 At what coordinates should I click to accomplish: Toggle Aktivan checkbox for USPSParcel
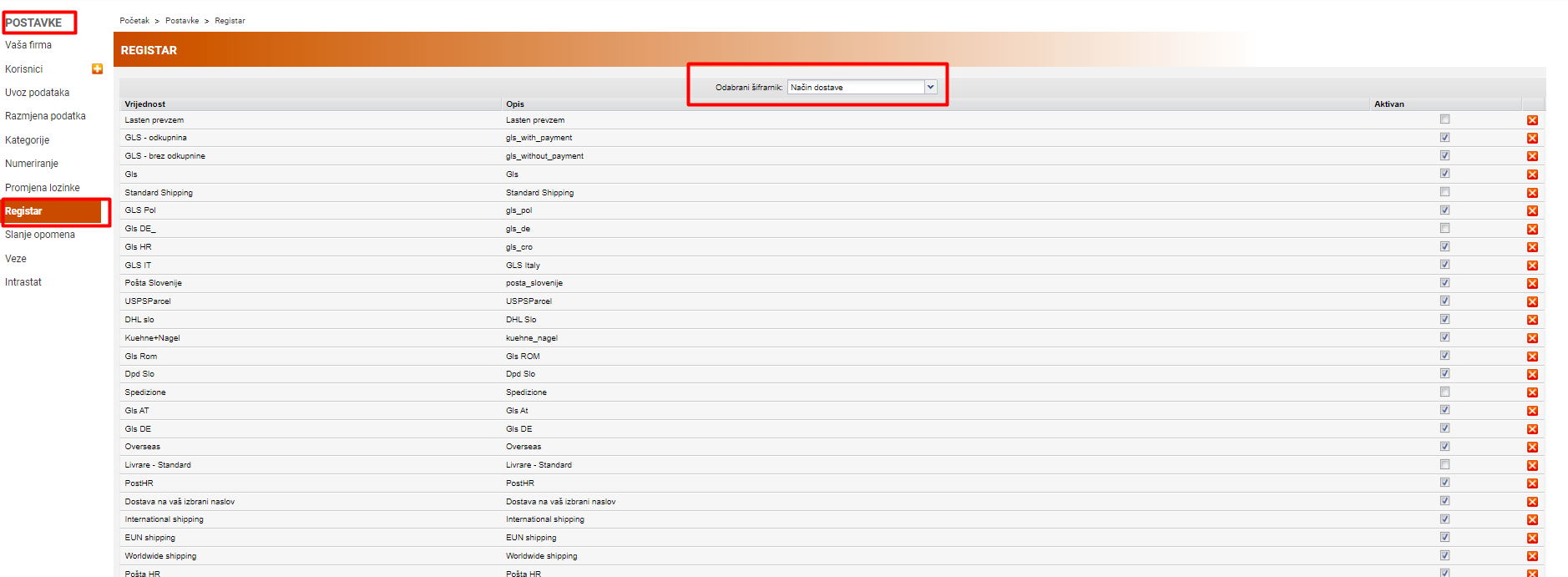(x=1444, y=301)
